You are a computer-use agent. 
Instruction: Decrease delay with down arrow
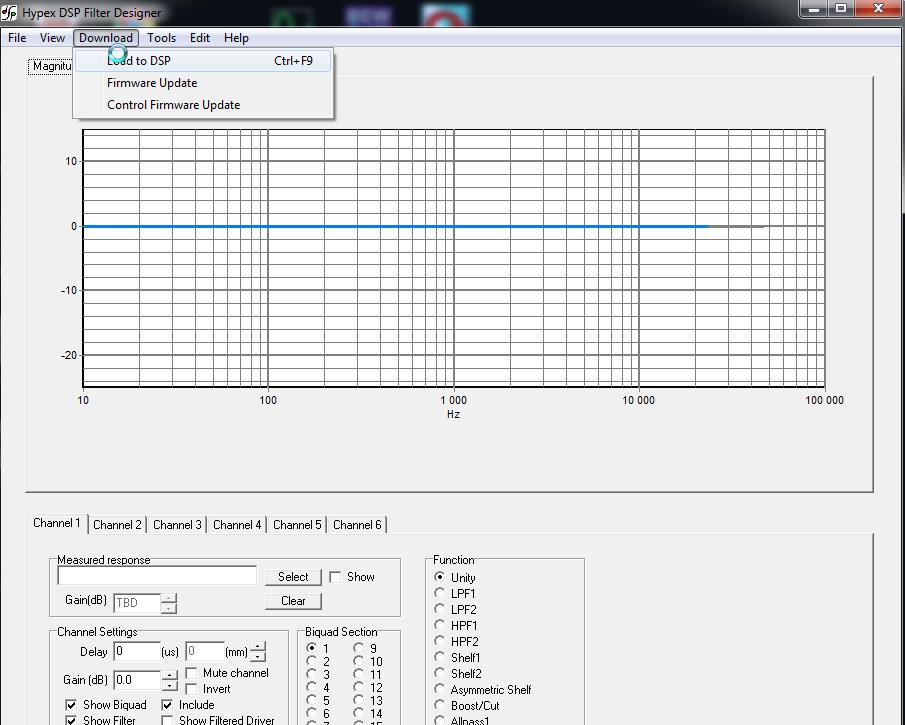(x=258, y=656)
